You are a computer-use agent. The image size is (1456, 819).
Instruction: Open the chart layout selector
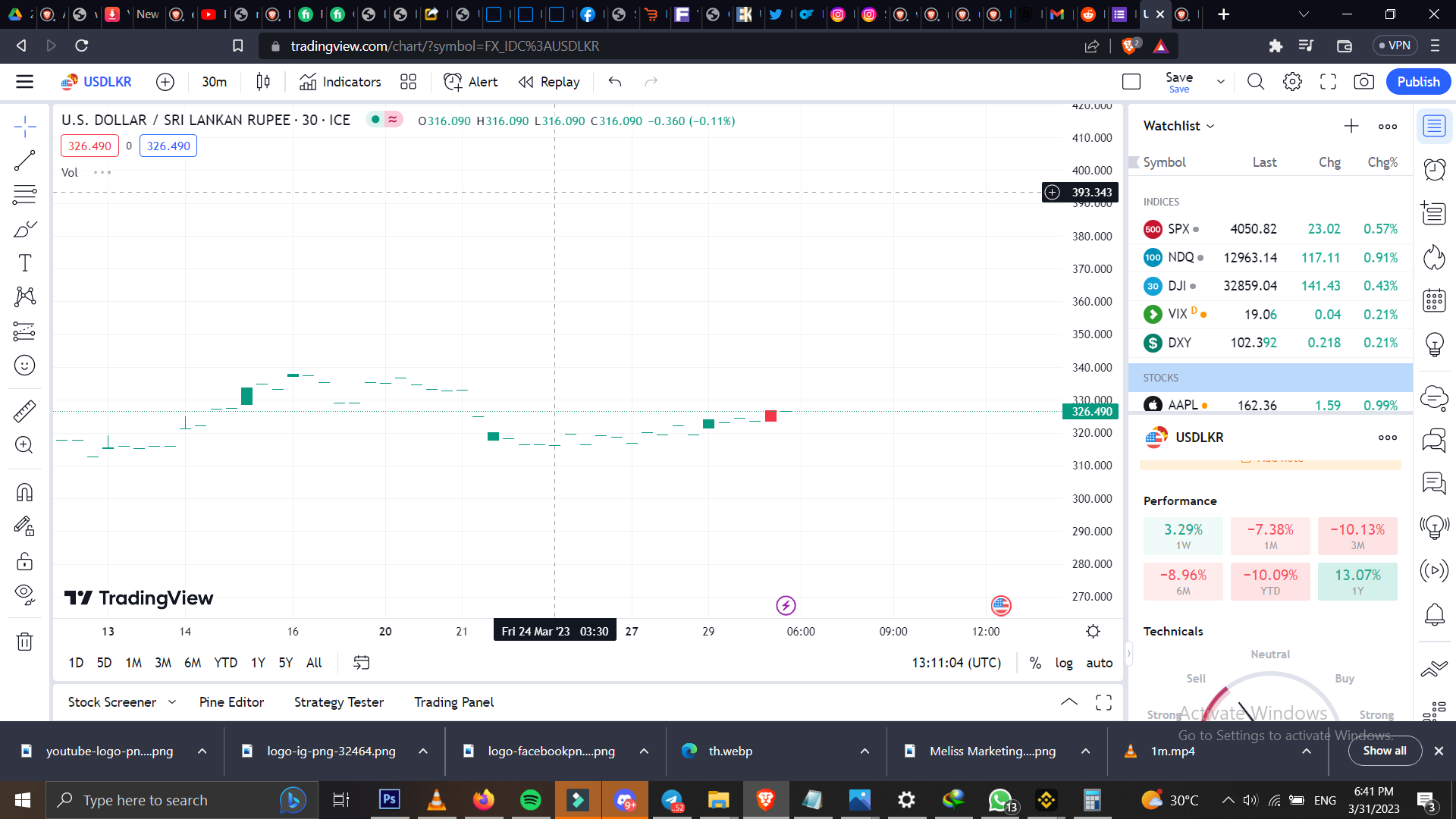click(1131, 82)
